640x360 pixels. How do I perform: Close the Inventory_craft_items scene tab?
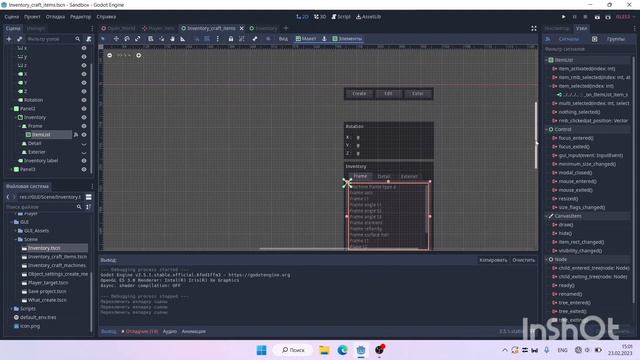pos(242,28)
